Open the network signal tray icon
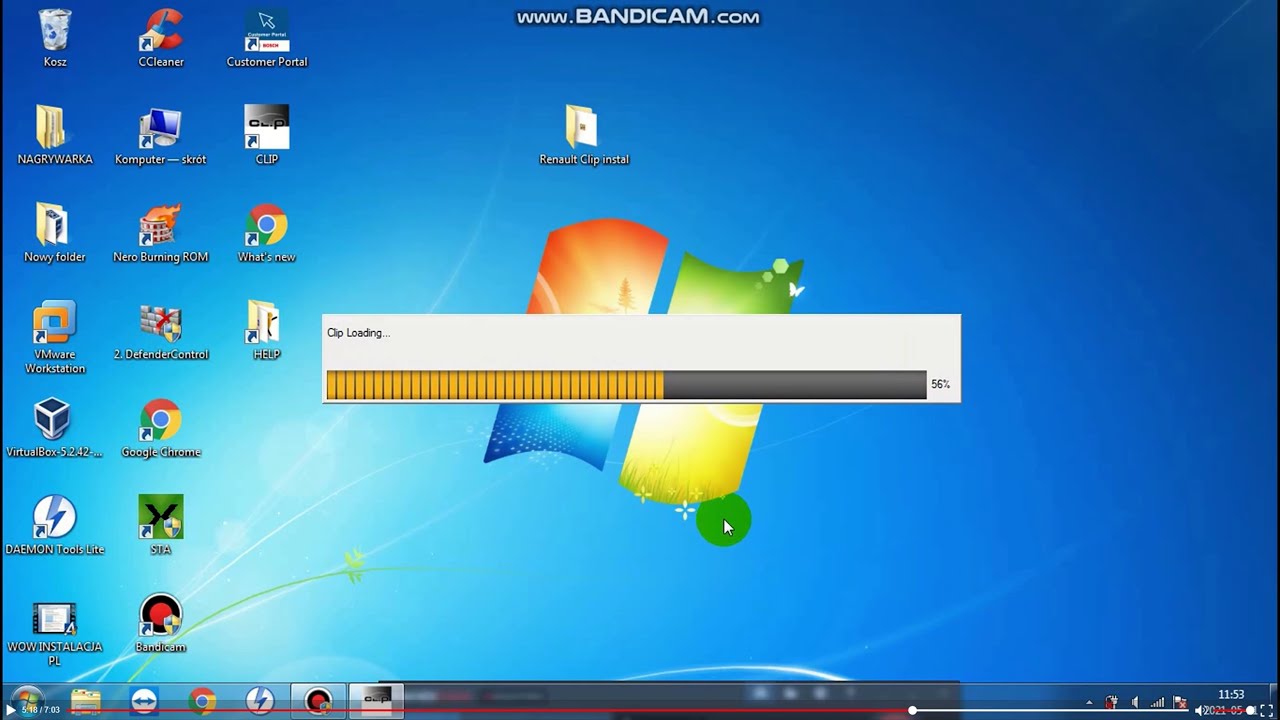Screen dimensions: 1280x720 [x=1157, y=702]
